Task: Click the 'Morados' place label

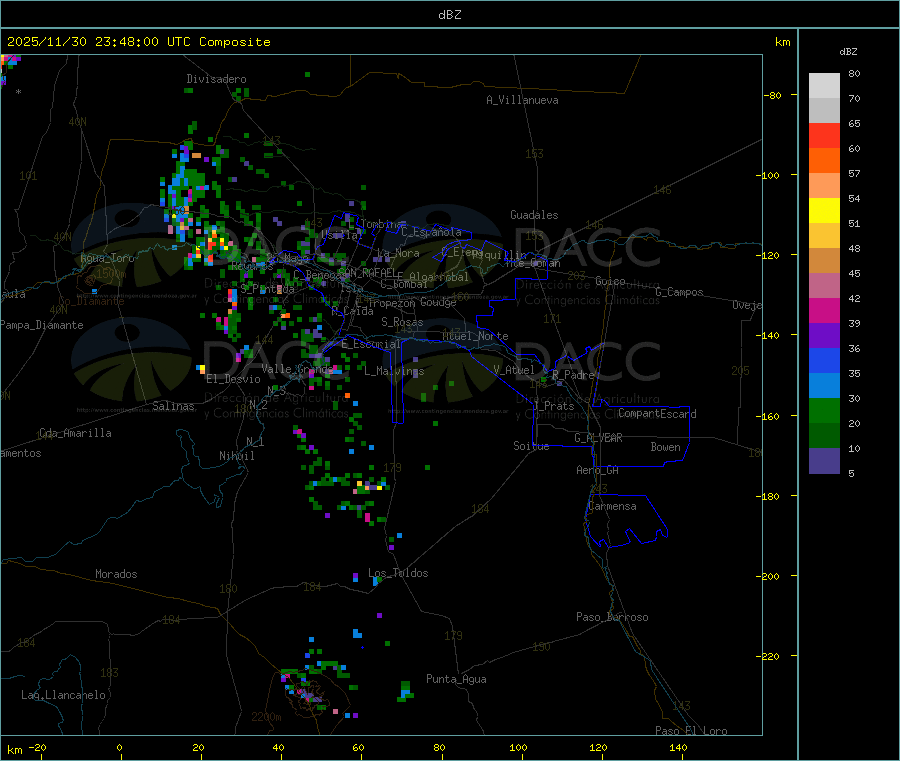Action: tap(116, 574)
